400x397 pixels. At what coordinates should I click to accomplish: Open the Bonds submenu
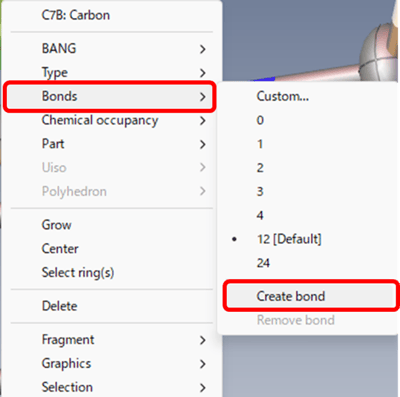coord(111,96)
